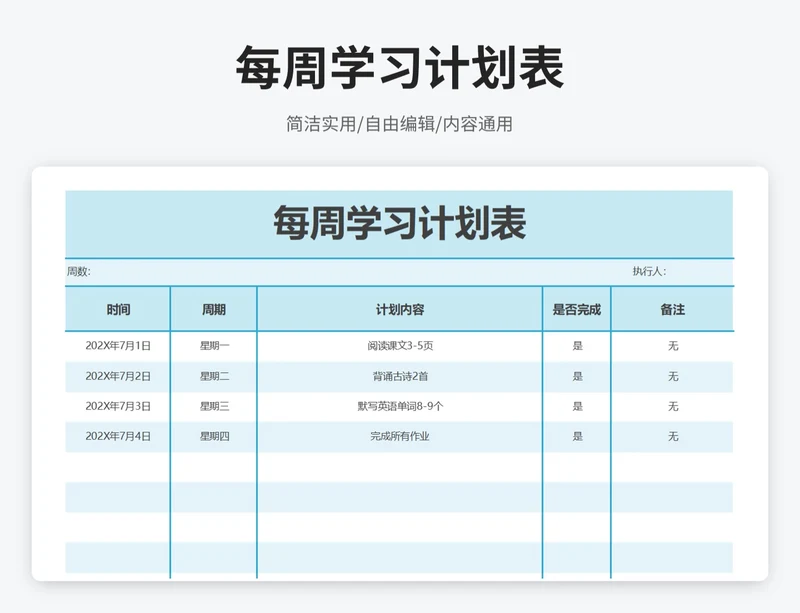Screen dimensions: 800x613
Task: Click the plan cell 背诵古诗2首
Action: (400, 377)
